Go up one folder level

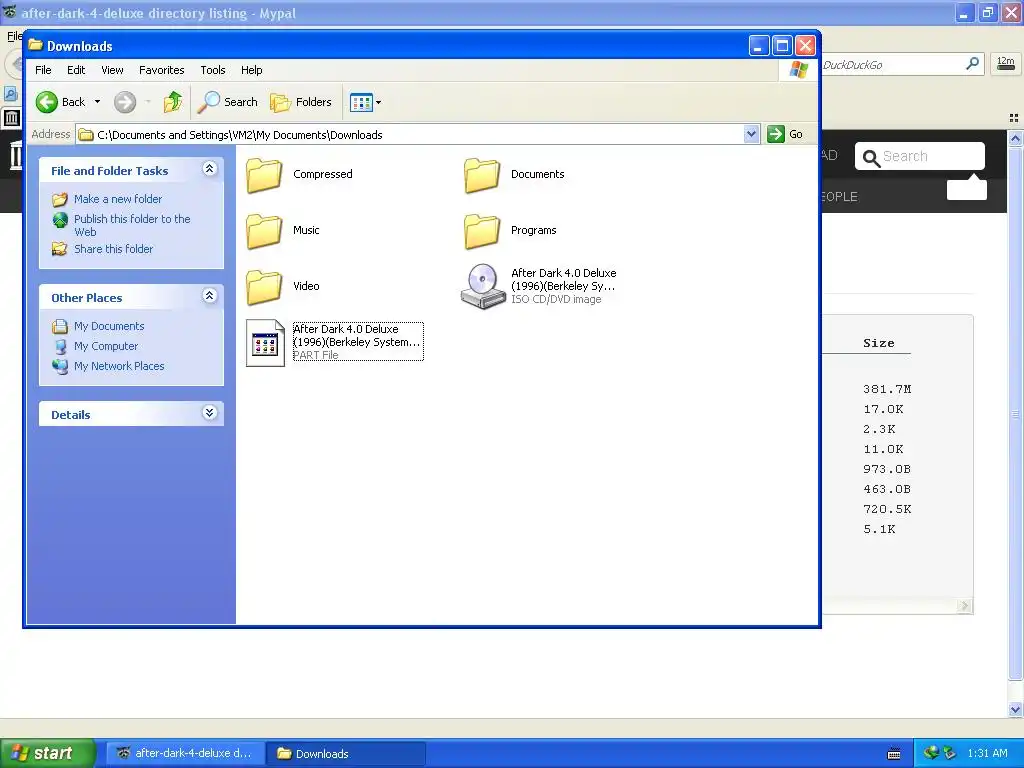(173, 102)
